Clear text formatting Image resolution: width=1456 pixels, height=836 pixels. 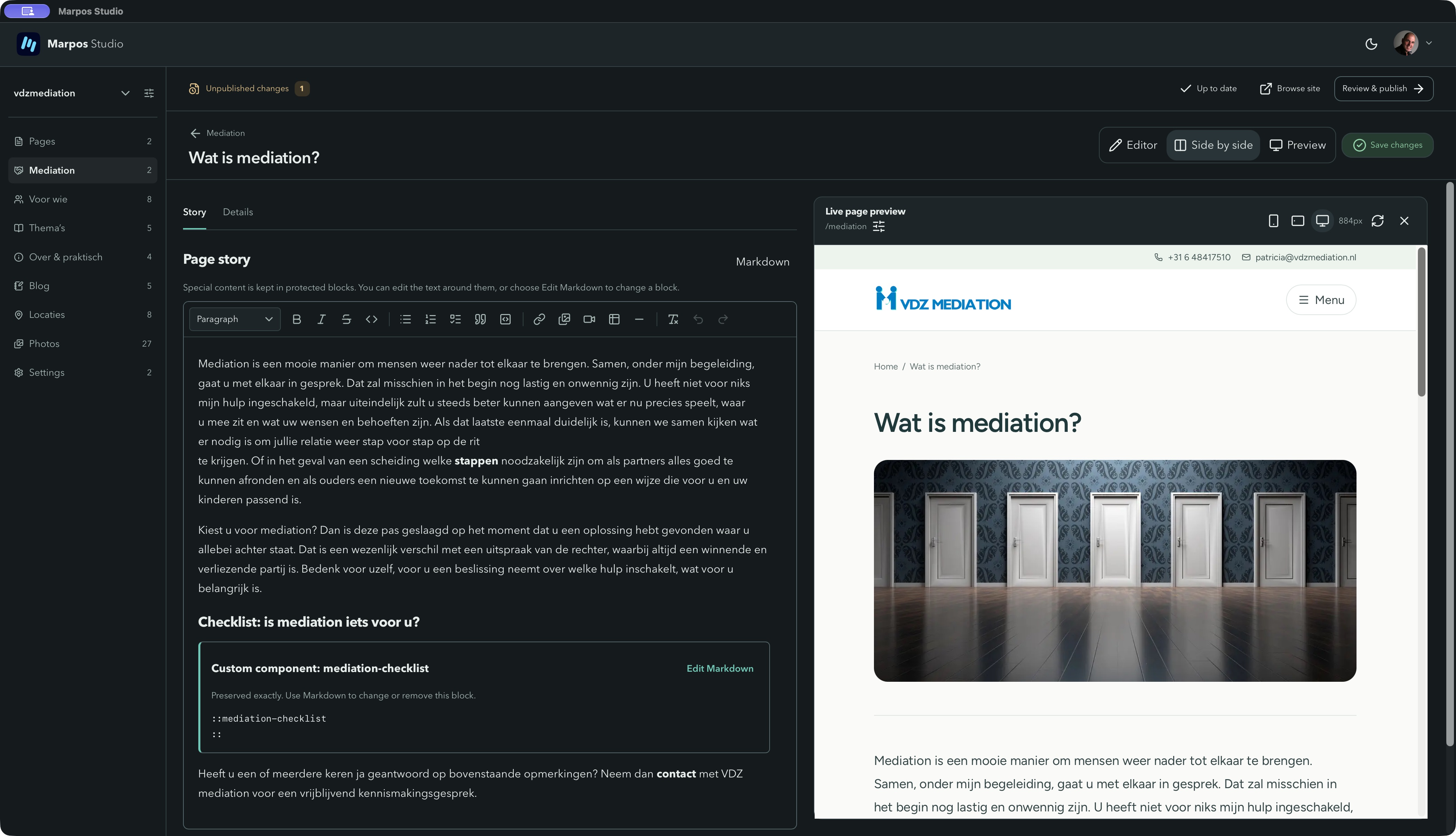click(673, 319)
